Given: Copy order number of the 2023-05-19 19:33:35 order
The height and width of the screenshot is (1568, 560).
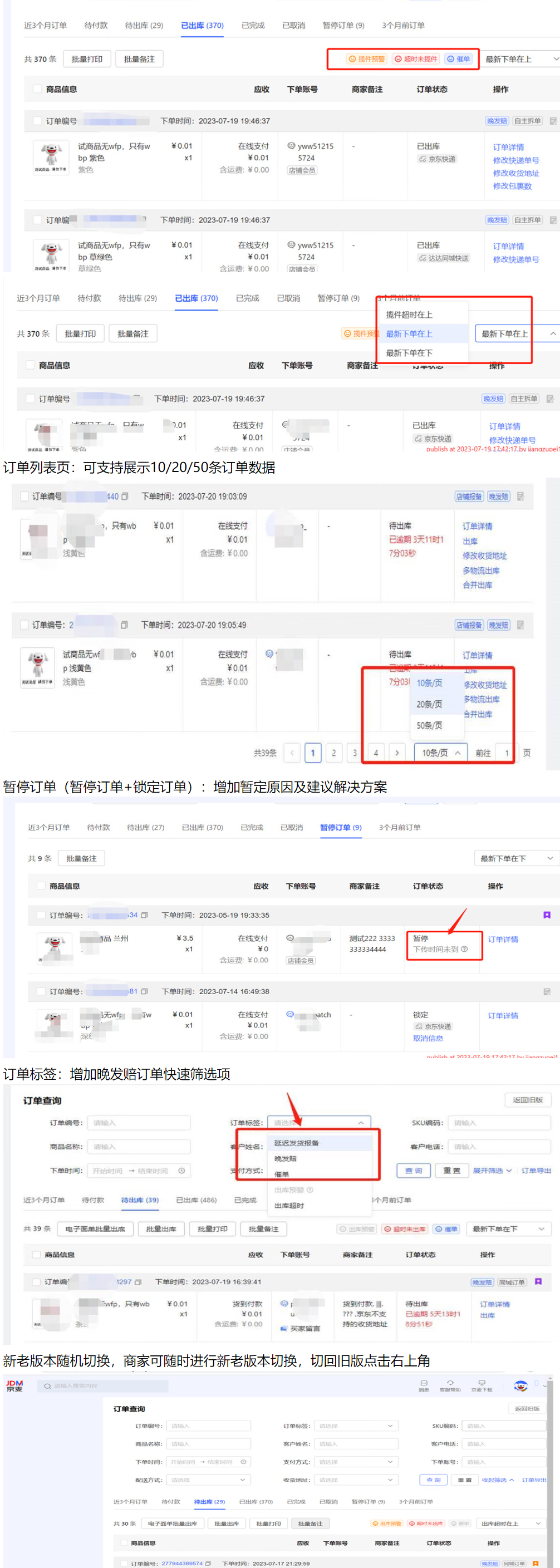Looking at the screenshot, I should coord(144,915).
